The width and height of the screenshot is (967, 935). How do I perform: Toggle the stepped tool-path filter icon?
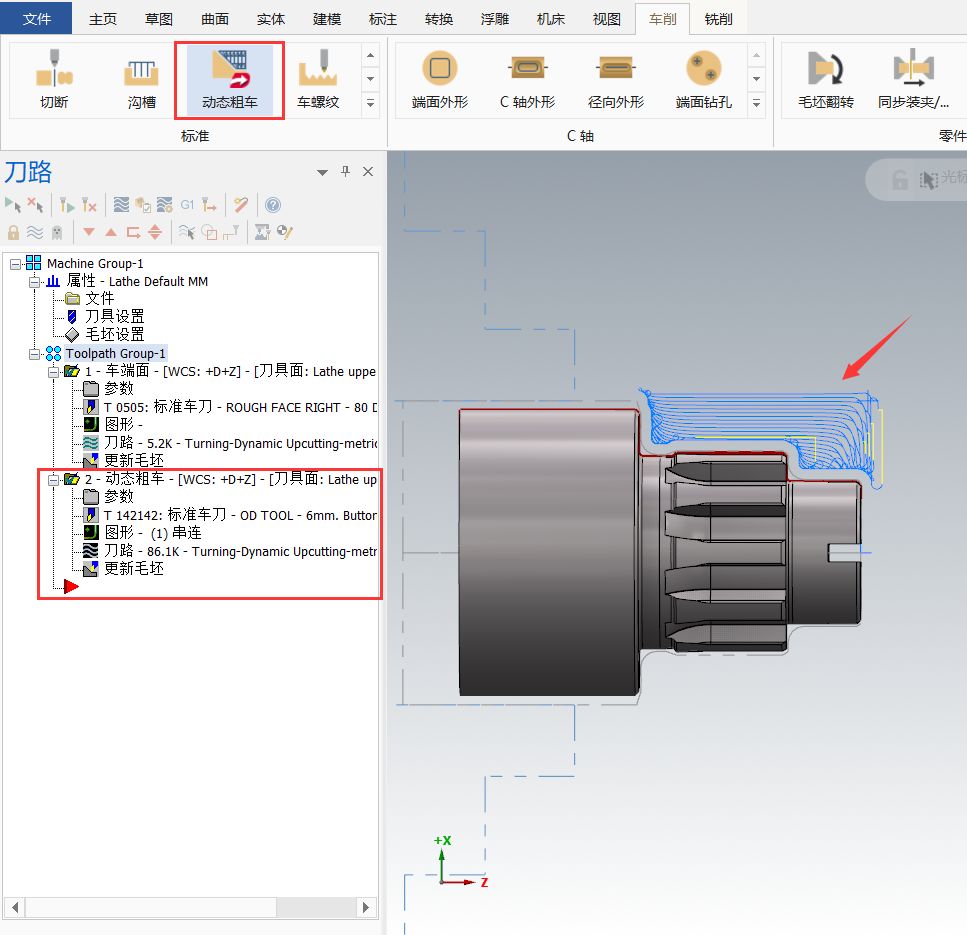click(231, 232)
